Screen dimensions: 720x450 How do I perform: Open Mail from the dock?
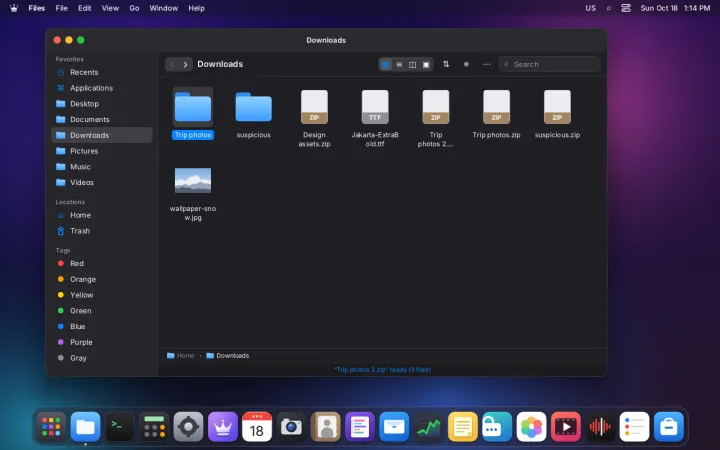(x=394, y=427)
